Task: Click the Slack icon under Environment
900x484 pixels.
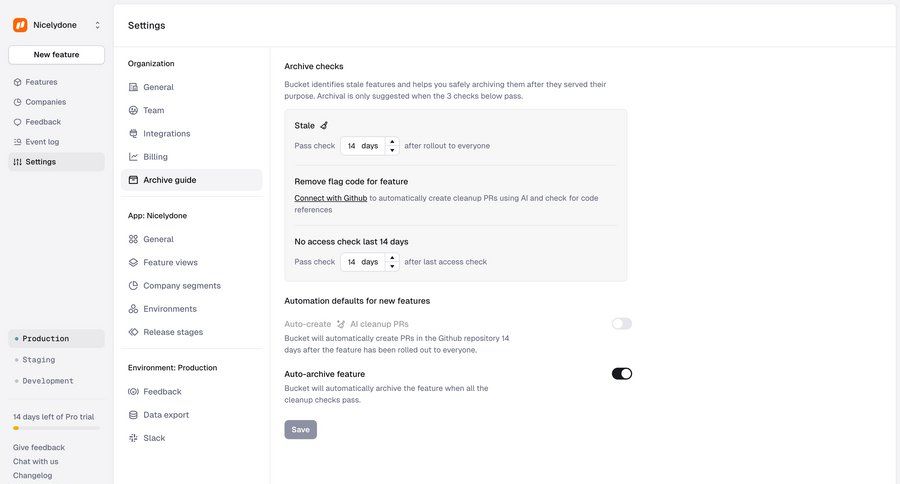Action: [x=133, y=438]
